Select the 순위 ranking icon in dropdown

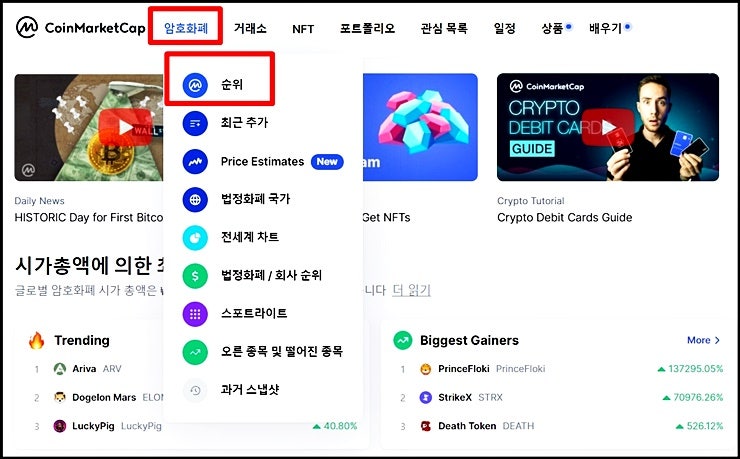click(x=195, y=85)
